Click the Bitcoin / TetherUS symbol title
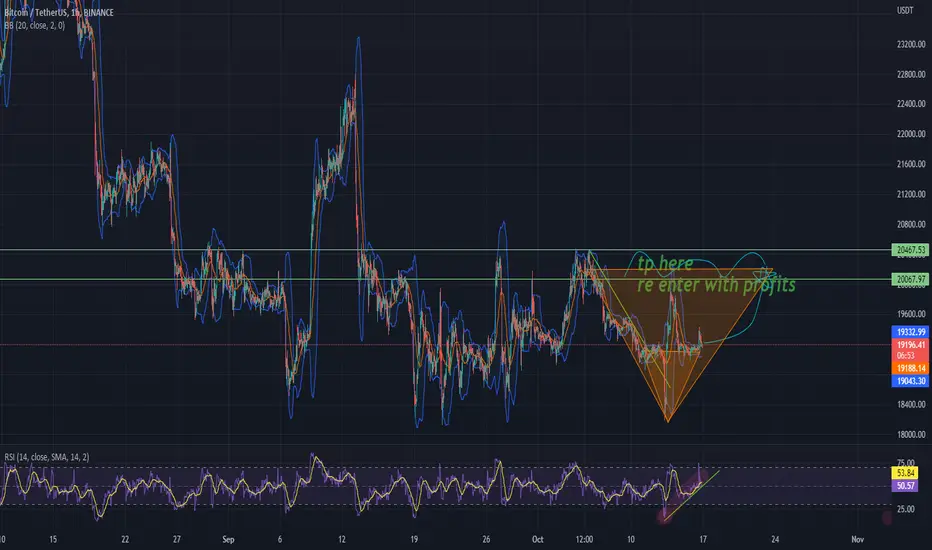932x550 pixels. 59,12
